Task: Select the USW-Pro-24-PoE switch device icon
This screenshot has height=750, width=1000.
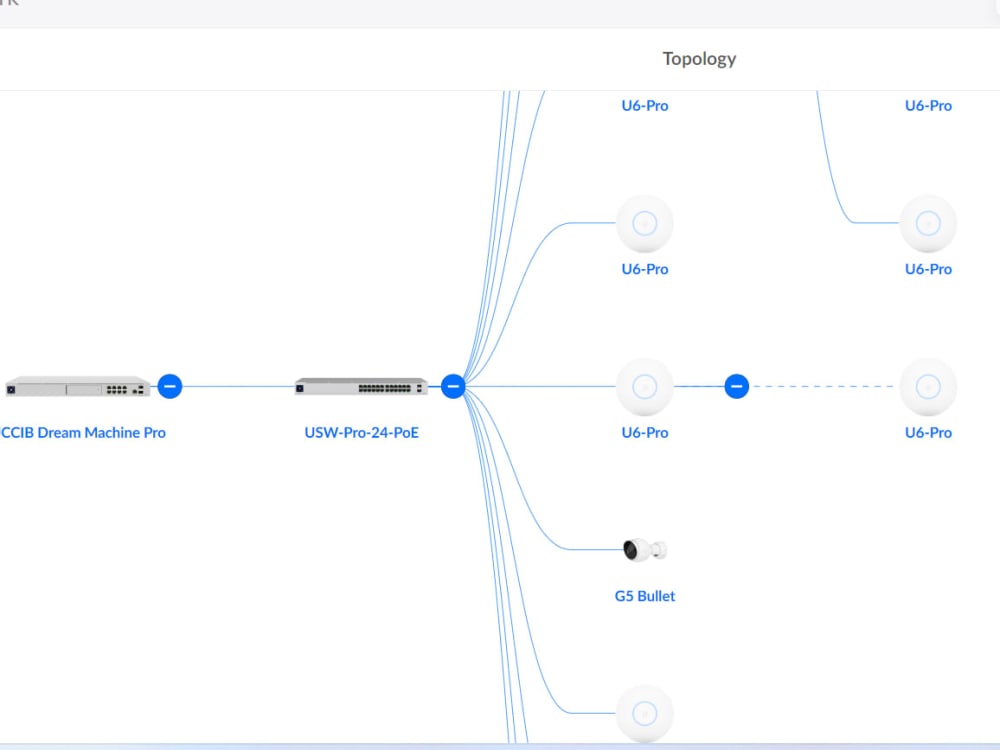Action: (x=362, y=385)
